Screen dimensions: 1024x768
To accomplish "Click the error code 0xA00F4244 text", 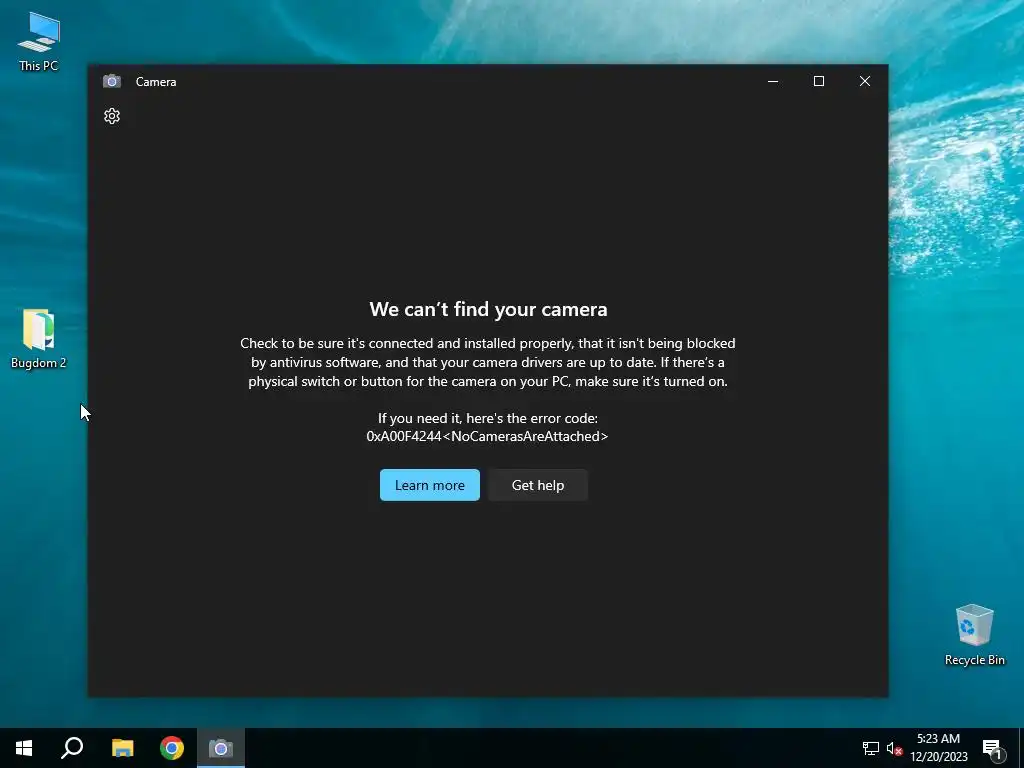I will tap(487, 436).
